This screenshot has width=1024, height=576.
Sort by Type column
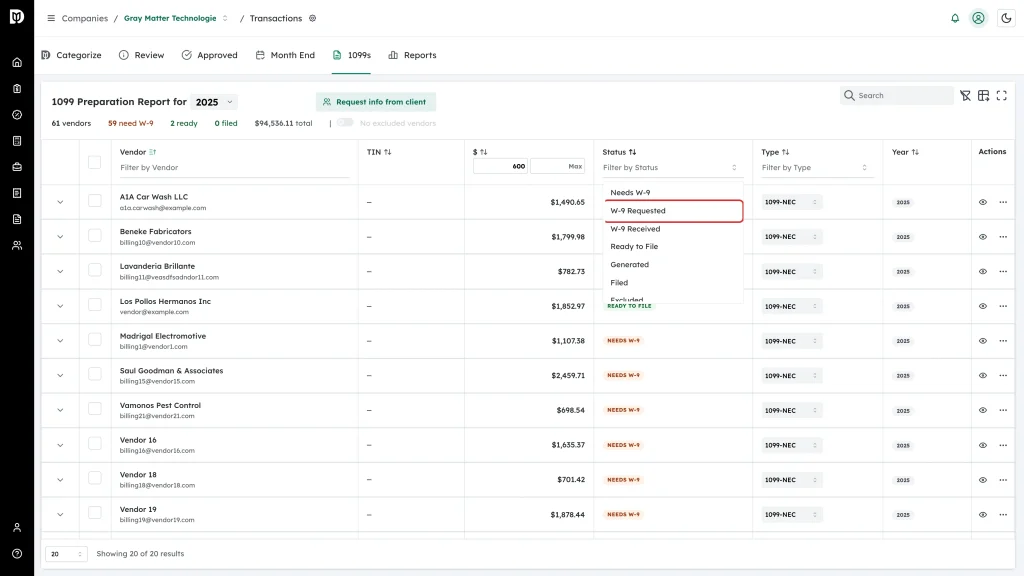tap(786, 152)
